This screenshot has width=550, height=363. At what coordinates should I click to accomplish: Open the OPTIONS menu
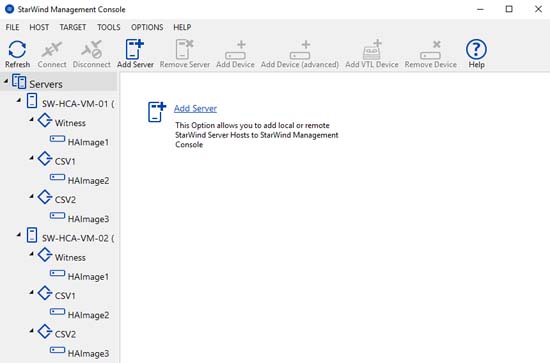tap(147, 27)
